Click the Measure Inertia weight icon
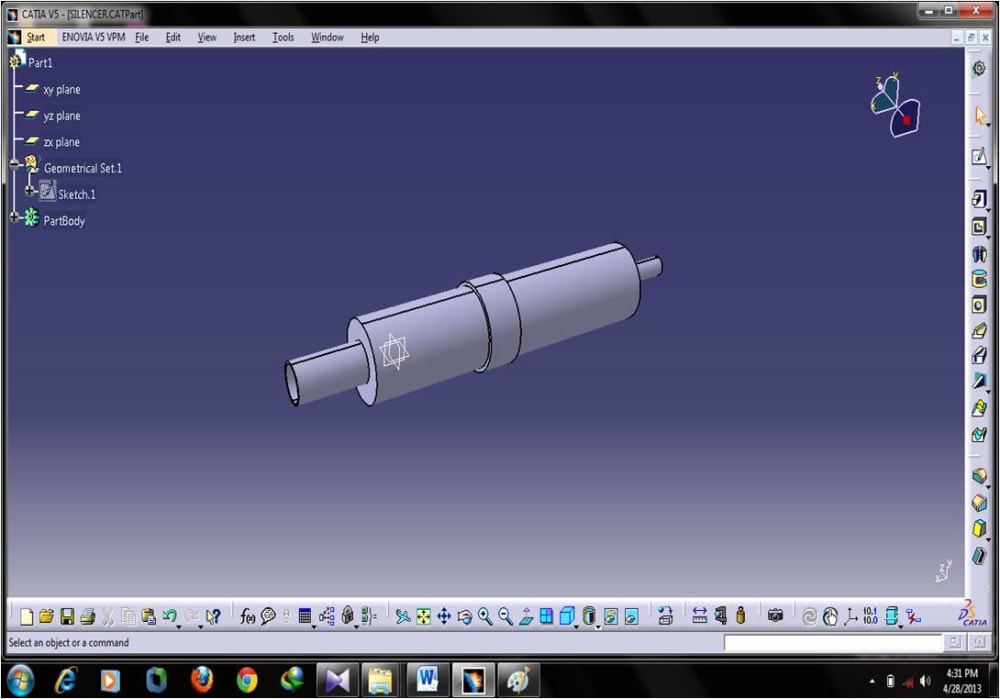This screenshot has width=1000, height=699. coord(740,616)
